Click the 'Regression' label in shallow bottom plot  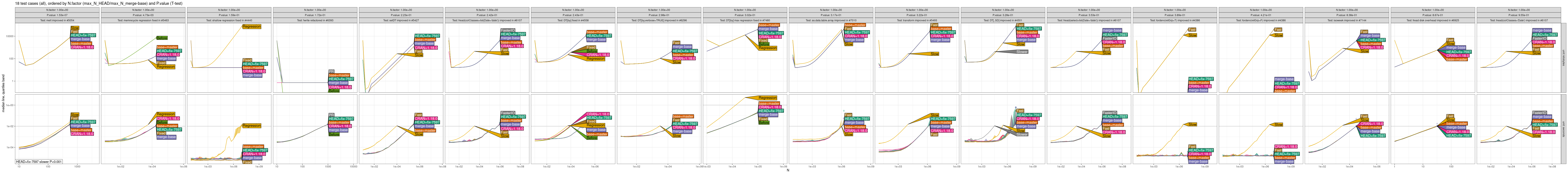coord(251,126)
